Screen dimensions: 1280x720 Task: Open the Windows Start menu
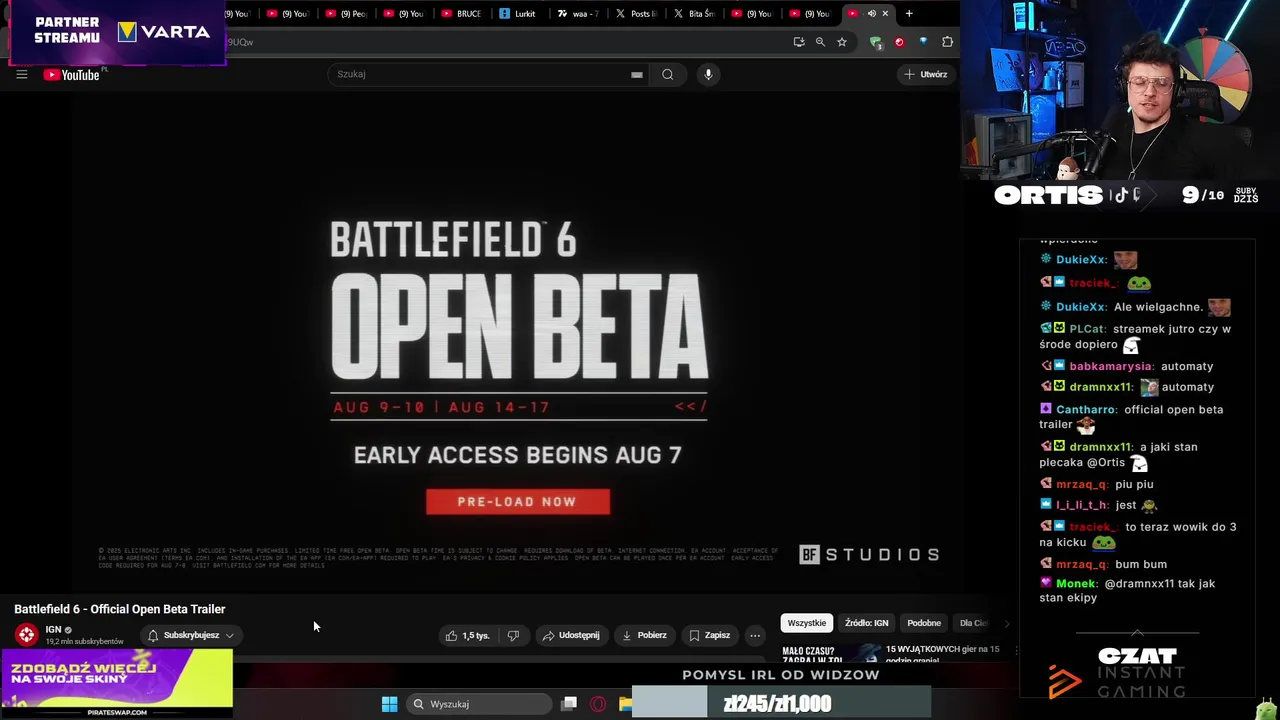389,704
